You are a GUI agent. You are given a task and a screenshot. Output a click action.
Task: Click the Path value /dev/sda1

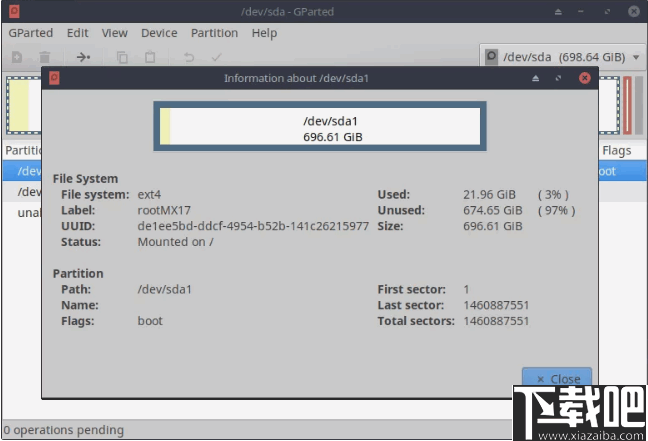pyautogui.click(x=164, y=289)
